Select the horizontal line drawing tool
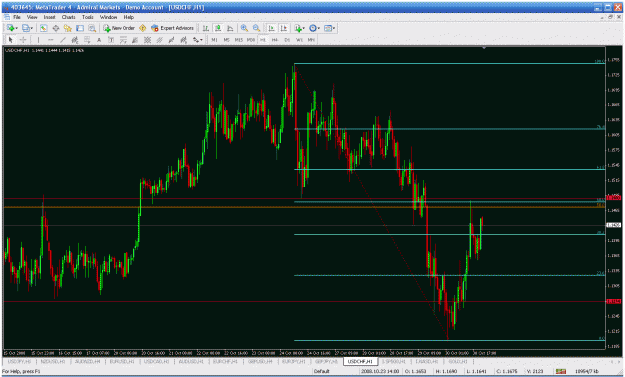This screenshot has height=377, width=625. coord(50,40)
